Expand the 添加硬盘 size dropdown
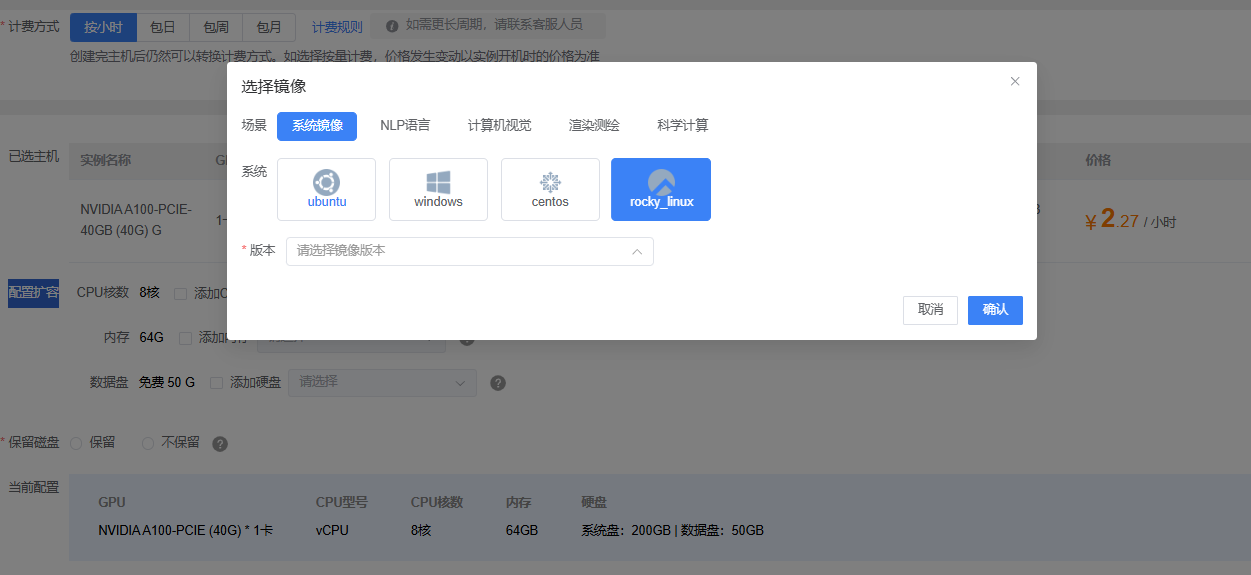 click(x=382, y=383)
